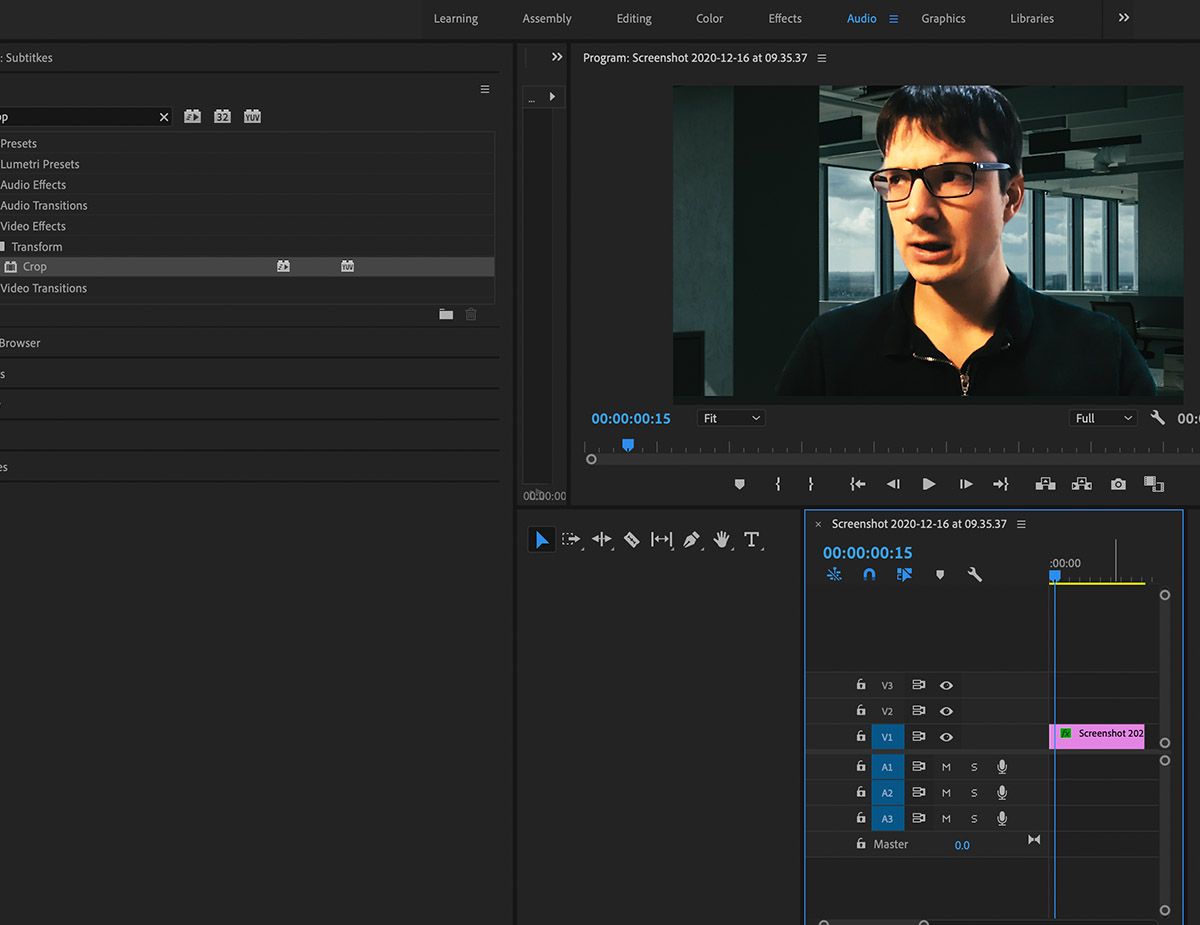Screen dimensions: 1200x925
Task: Switch to the Color workspace tab
Action: coord(709,19)
